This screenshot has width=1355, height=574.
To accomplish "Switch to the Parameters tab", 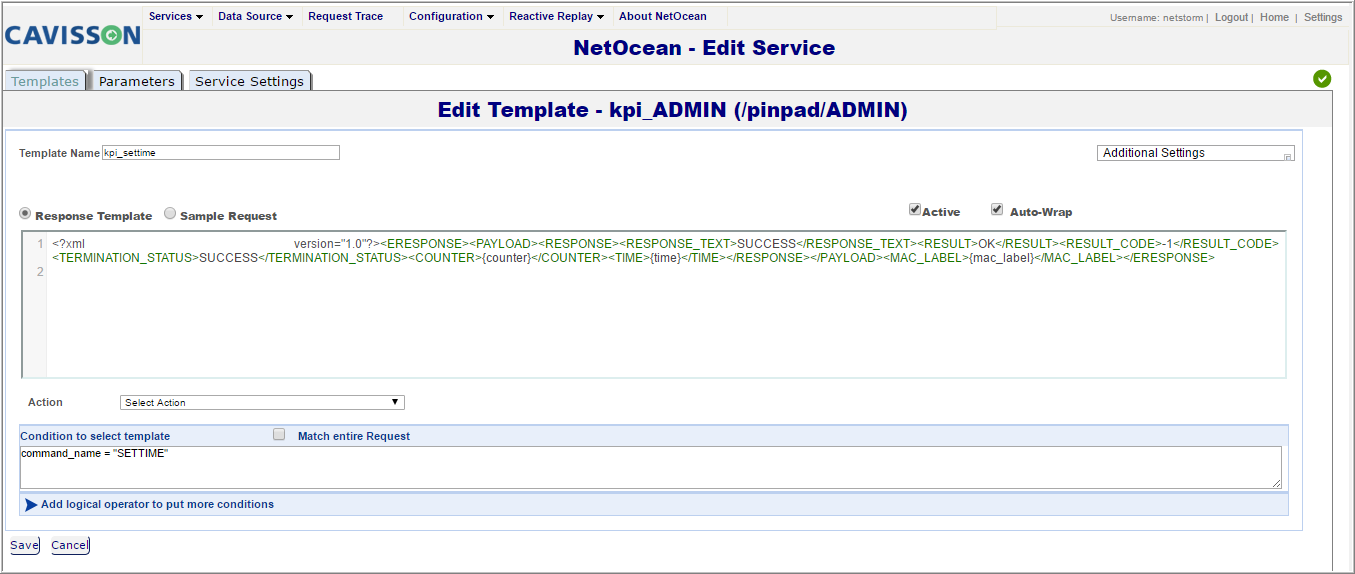I will 137,81.
